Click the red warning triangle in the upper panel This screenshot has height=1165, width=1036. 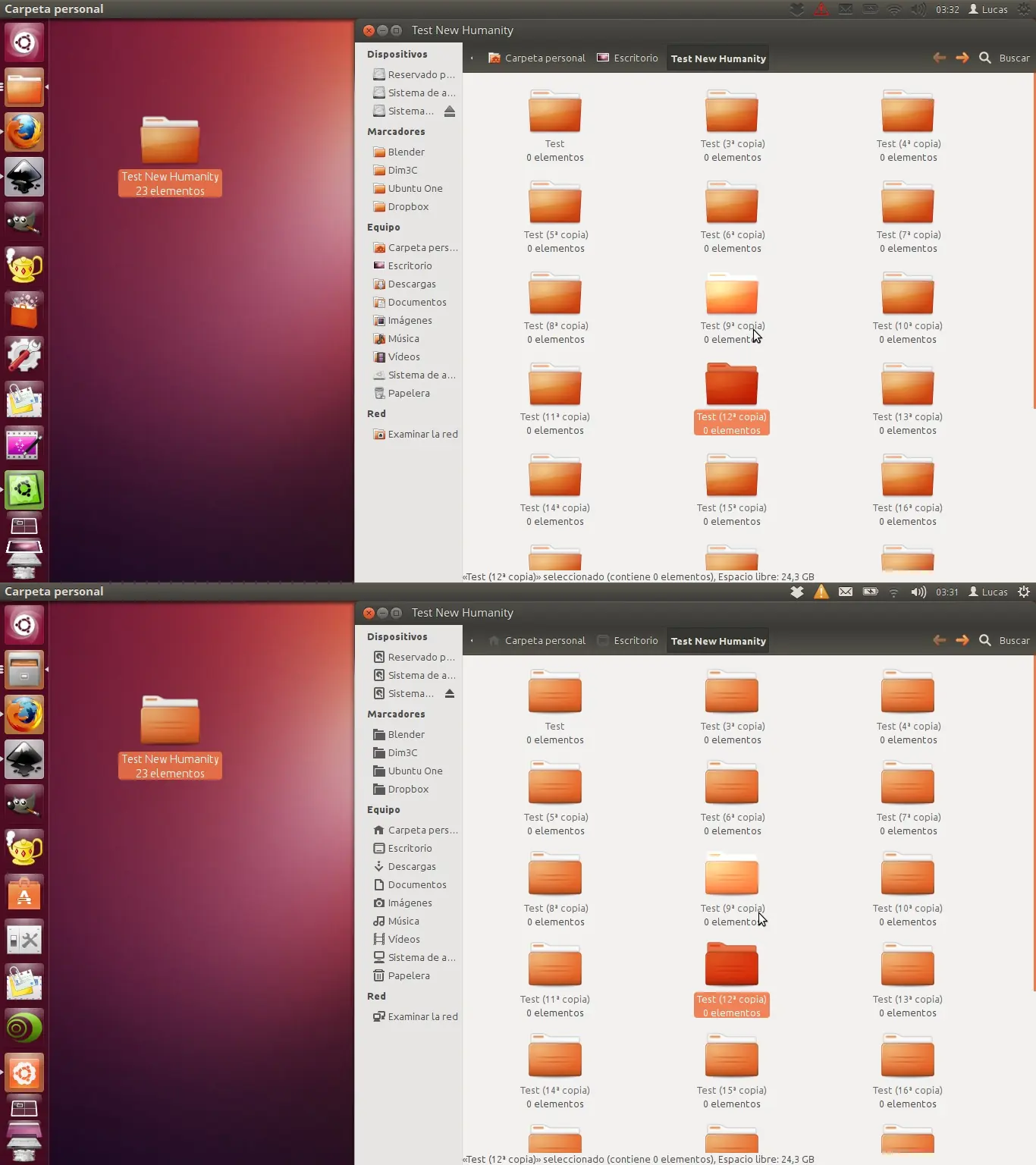point(821,9)
